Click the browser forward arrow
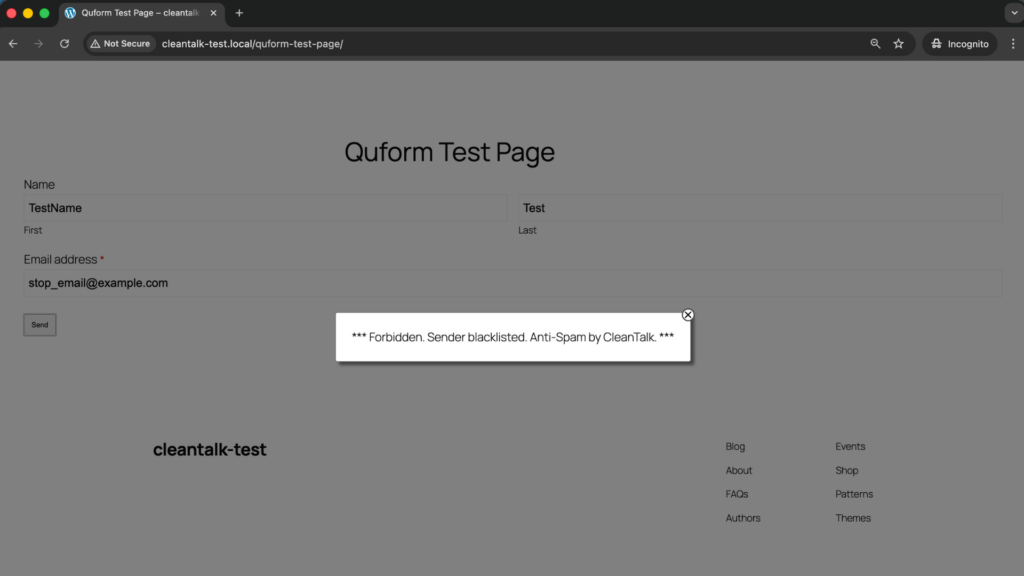 pyautogui.click(x=39, y=44)
